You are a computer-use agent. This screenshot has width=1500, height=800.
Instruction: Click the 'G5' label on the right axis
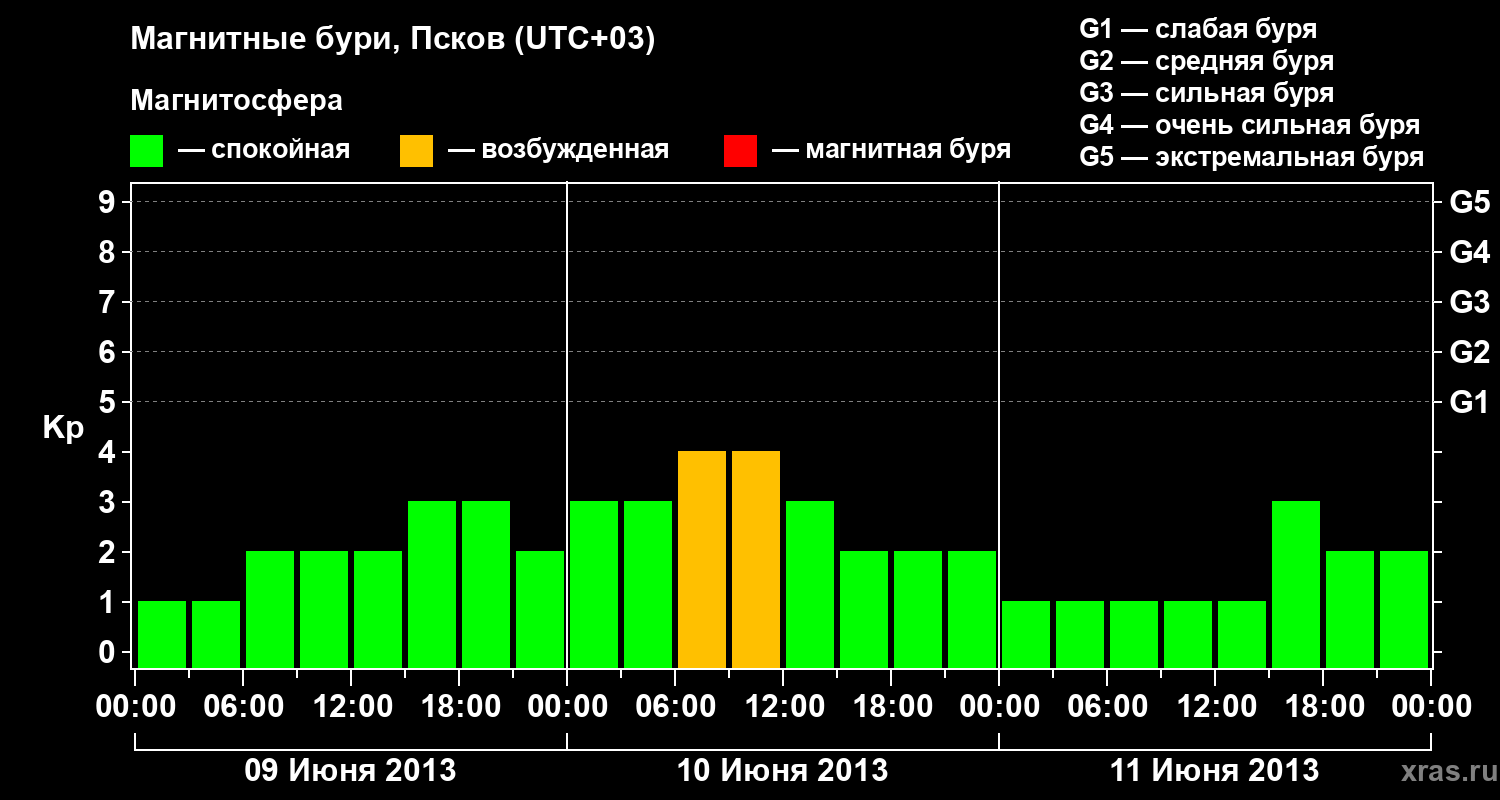pyautogui.click(x=1470, y=202)
